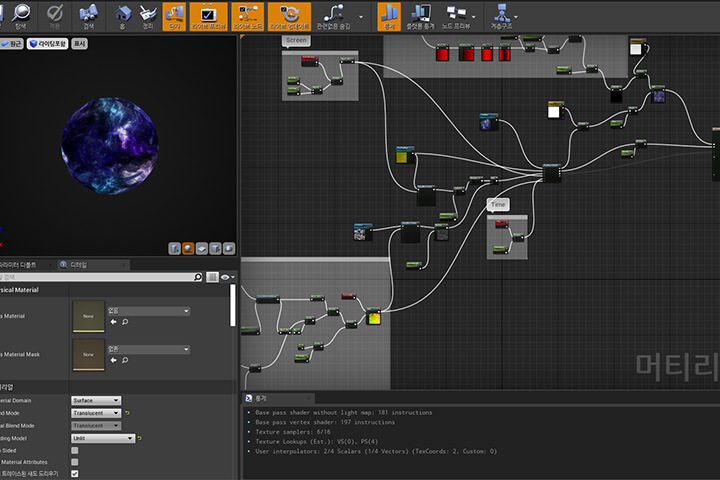Click the details search input field
720x480 pixels.
tap(96, 277)
